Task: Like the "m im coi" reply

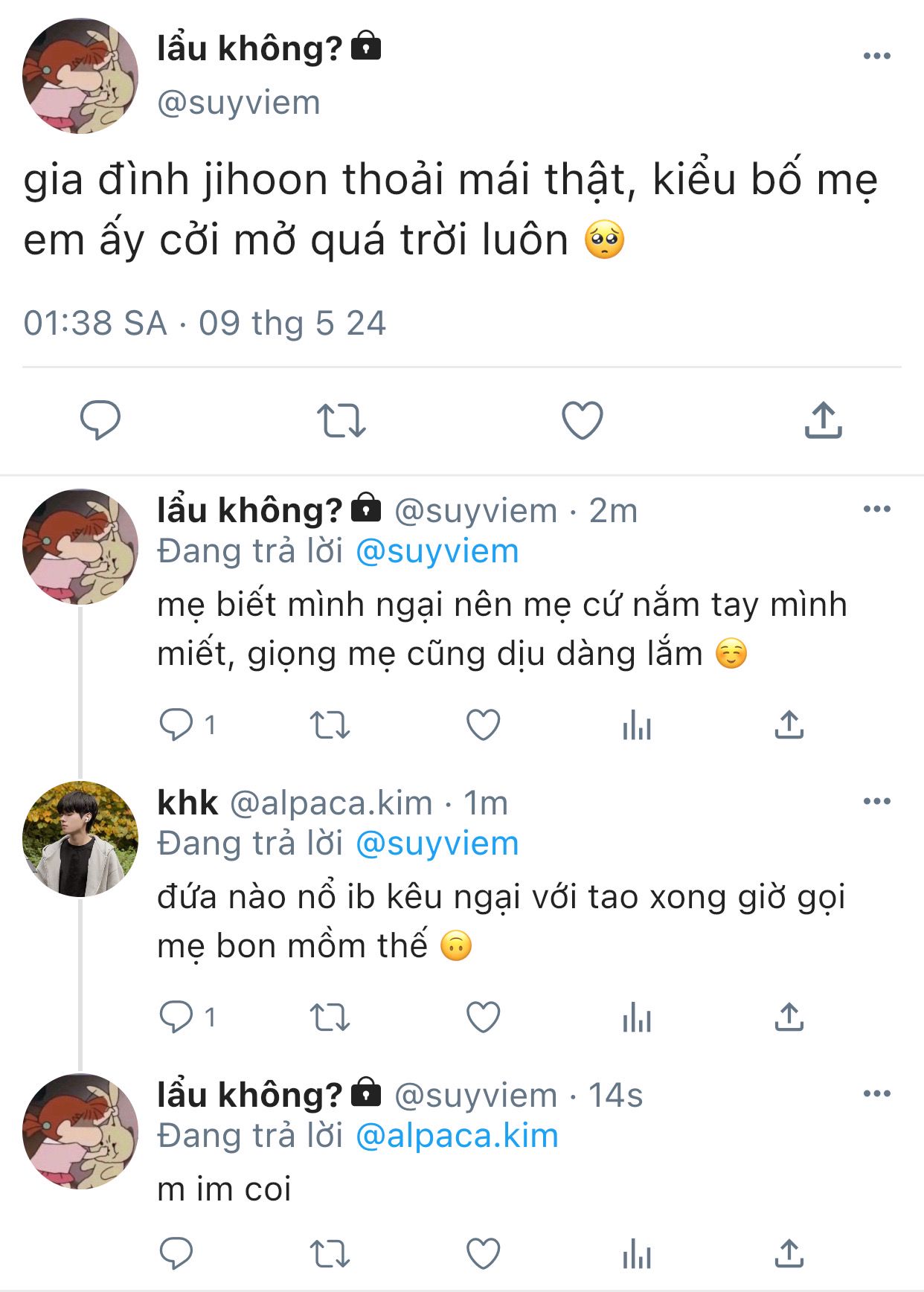Action: click(x=483, y=1254)
